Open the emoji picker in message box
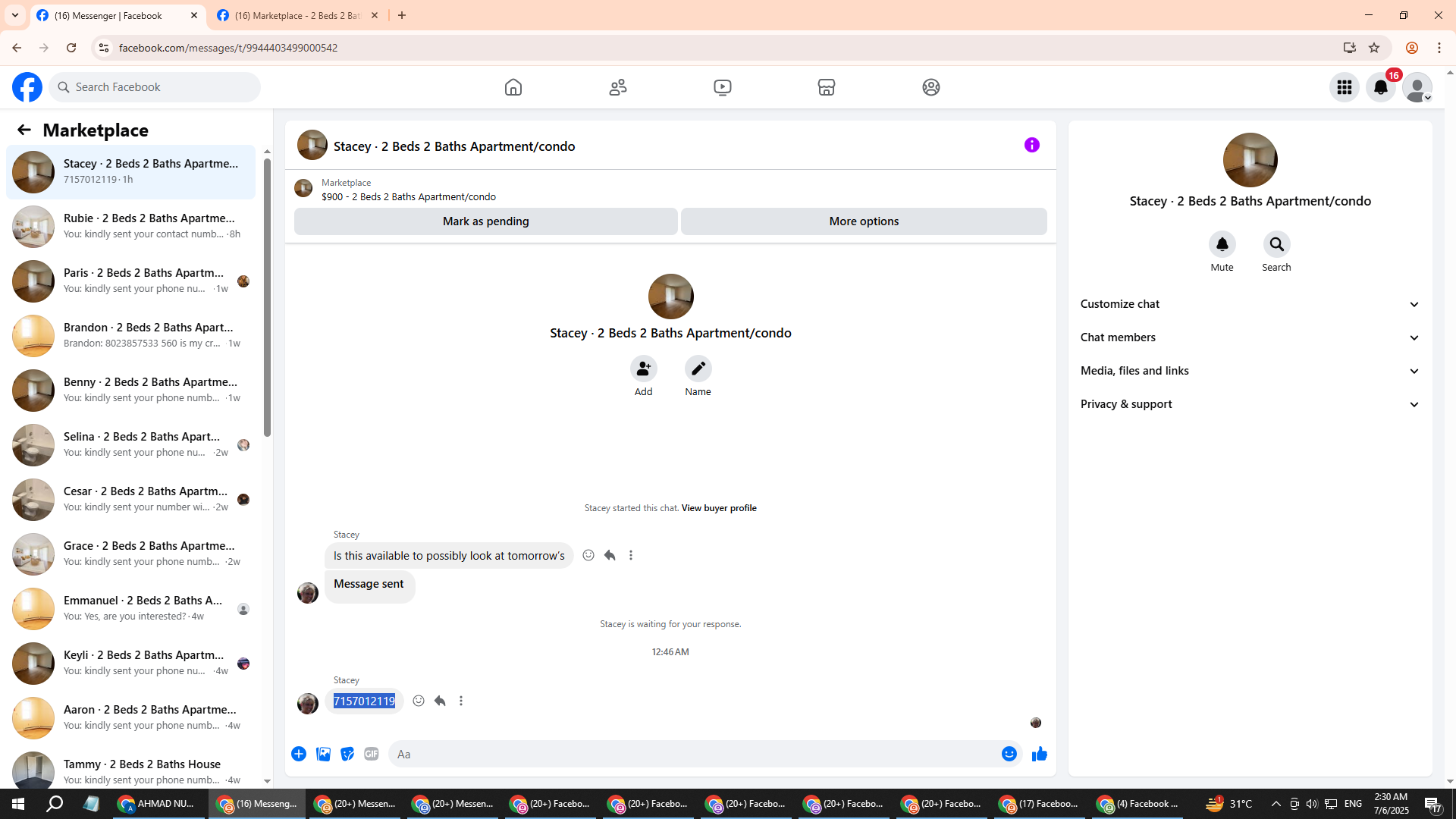 coord(1009,754)
